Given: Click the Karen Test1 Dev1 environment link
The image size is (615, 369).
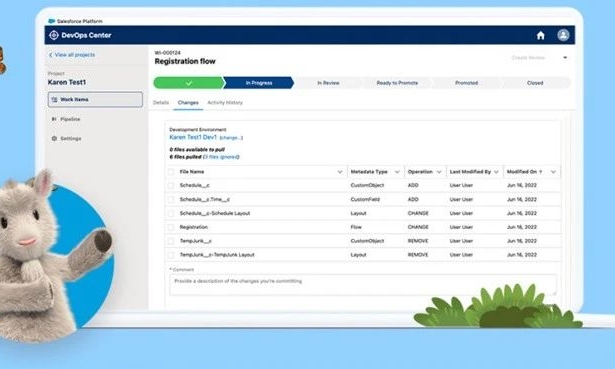Looking at the screenshot, I should pos(193,137).
